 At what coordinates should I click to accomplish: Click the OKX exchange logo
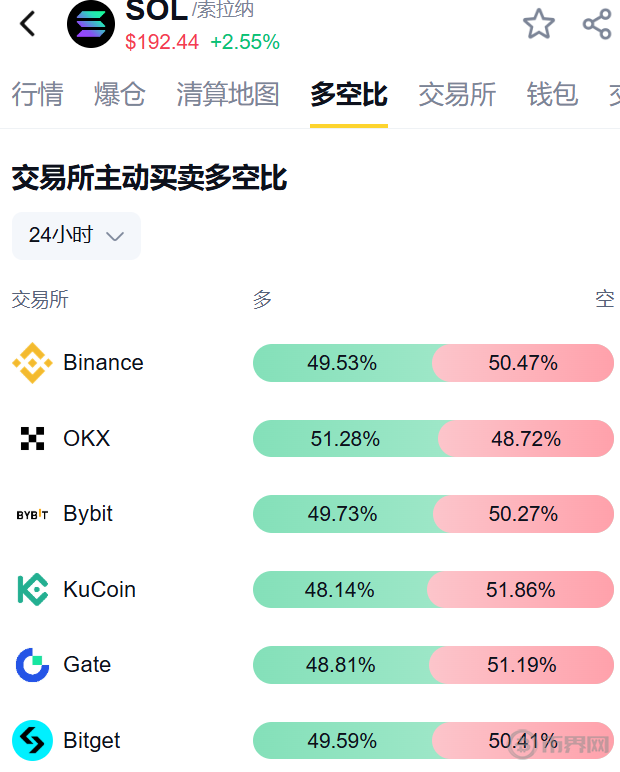tap(32, 438)
